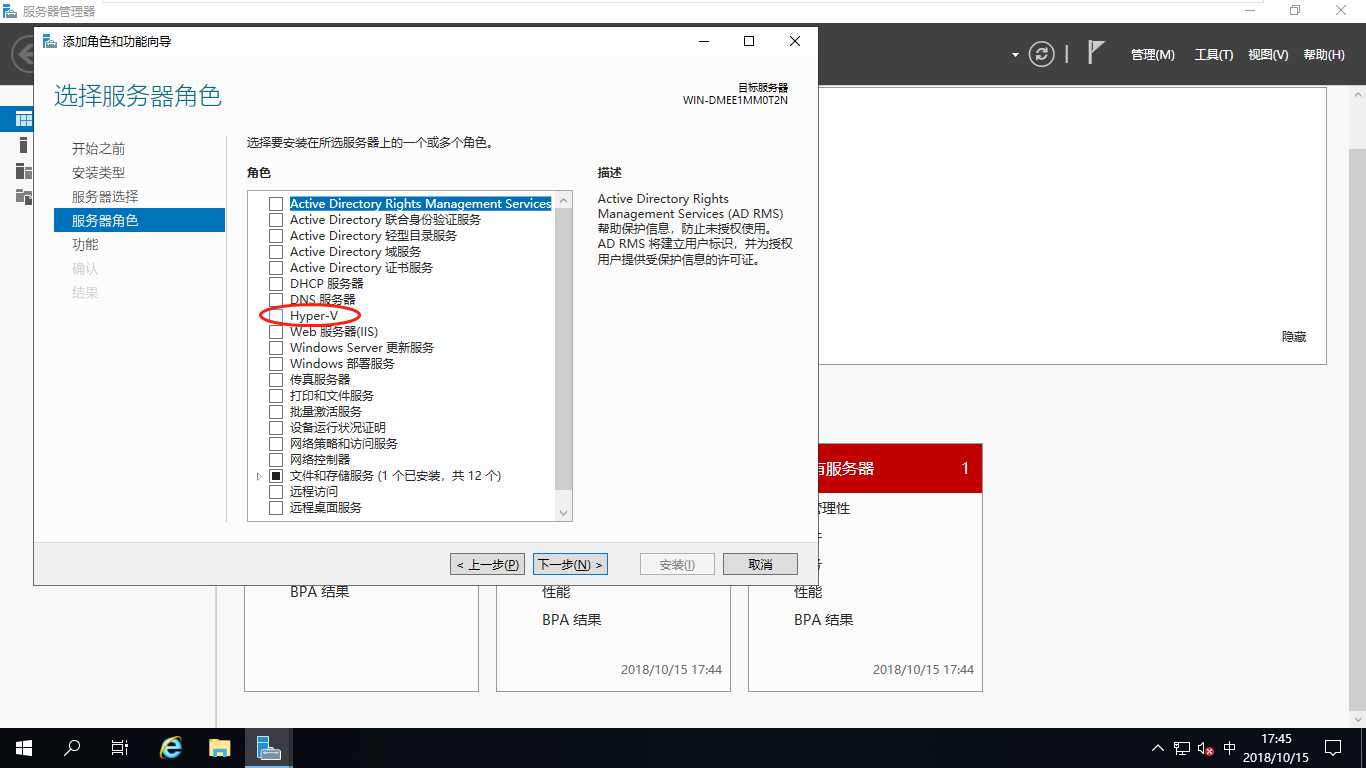Enable the DNS 服务器 role
Viewport: 1366px width, 768px height.
[x=276, y=300]
